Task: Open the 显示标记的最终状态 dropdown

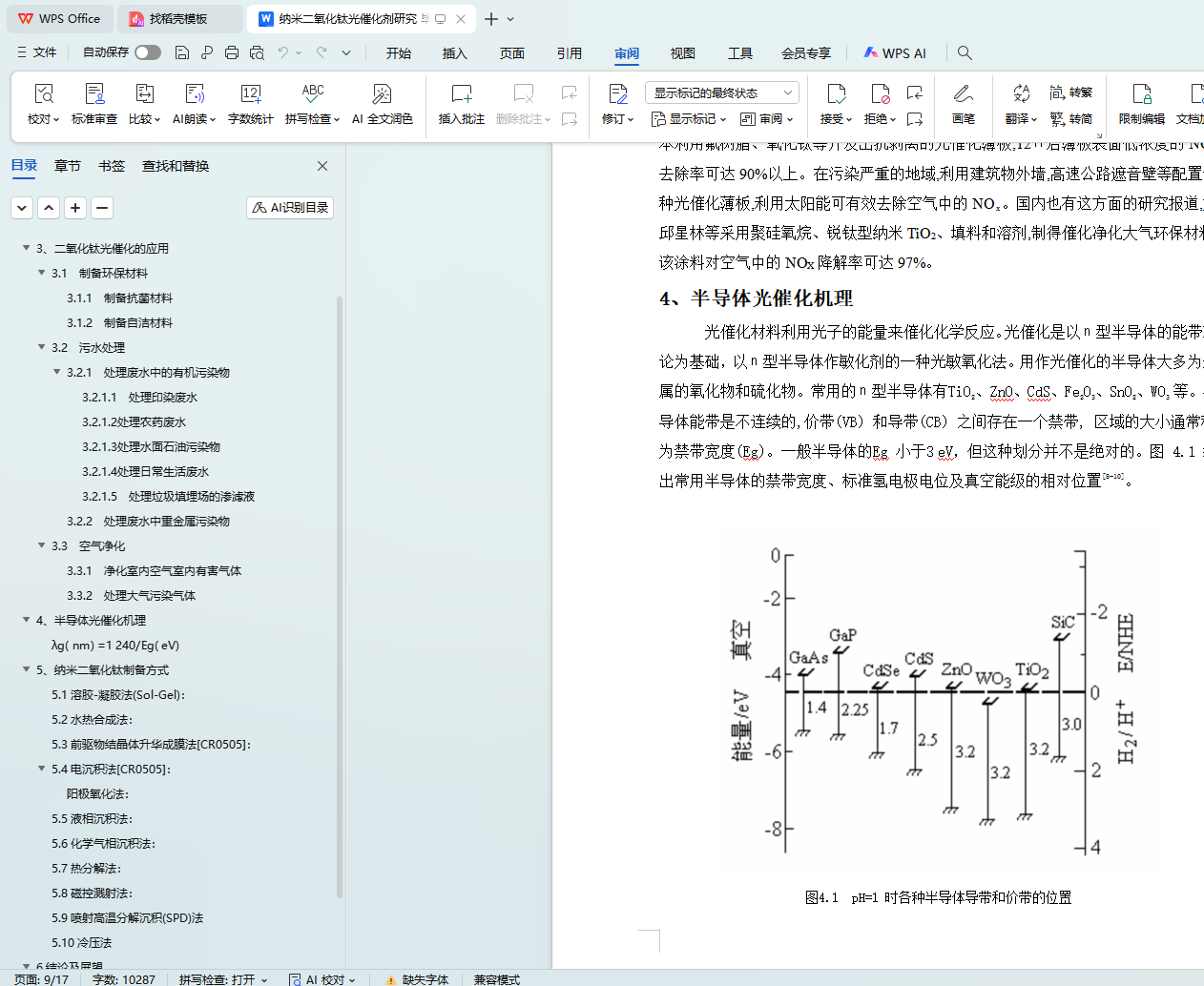Action: click(x=721, y=92)
